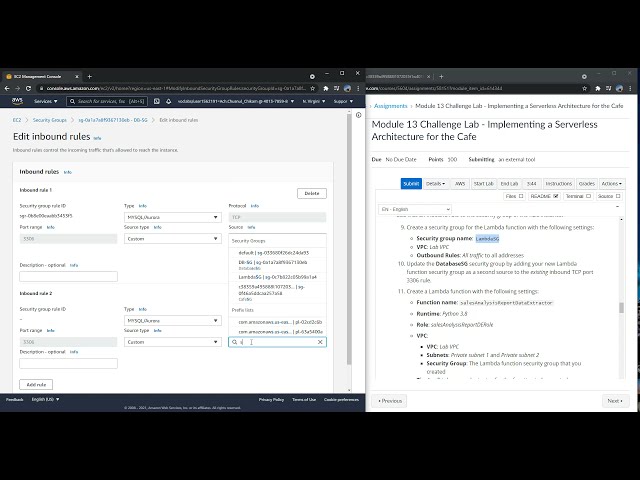The image size is (640, 480).
Task: Click the lab instructions scrollbar thumb
Action: (x=622, y=308)
